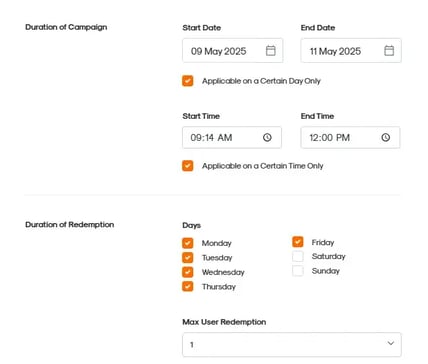Click the Saturday label text
The image size is (428, 364).
coord(329,256)
